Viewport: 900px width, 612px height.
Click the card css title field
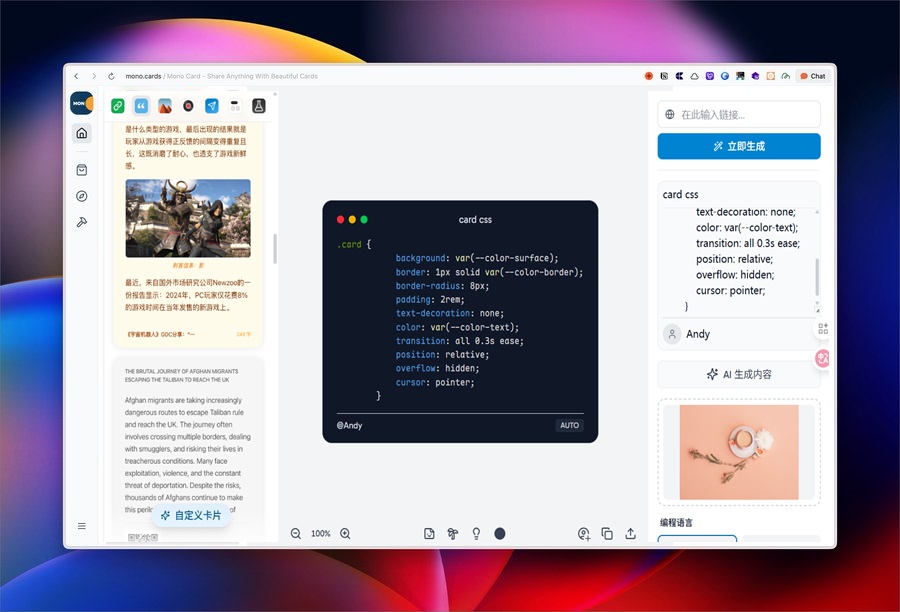[739, 195]
